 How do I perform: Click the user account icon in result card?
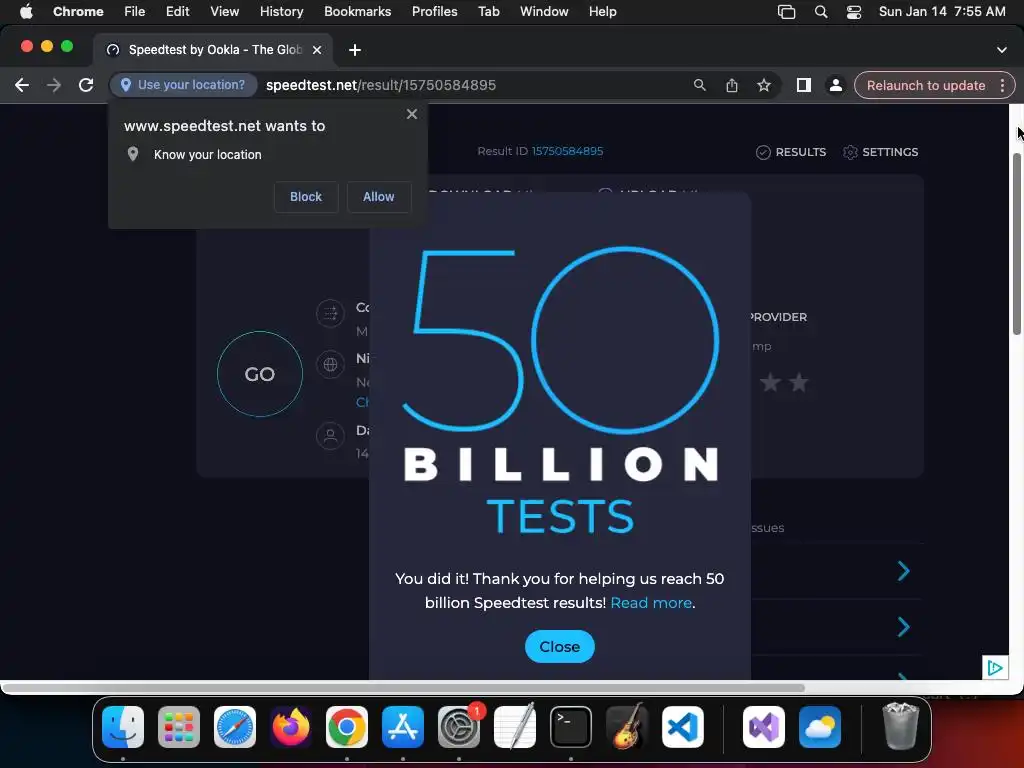[330, 435]
